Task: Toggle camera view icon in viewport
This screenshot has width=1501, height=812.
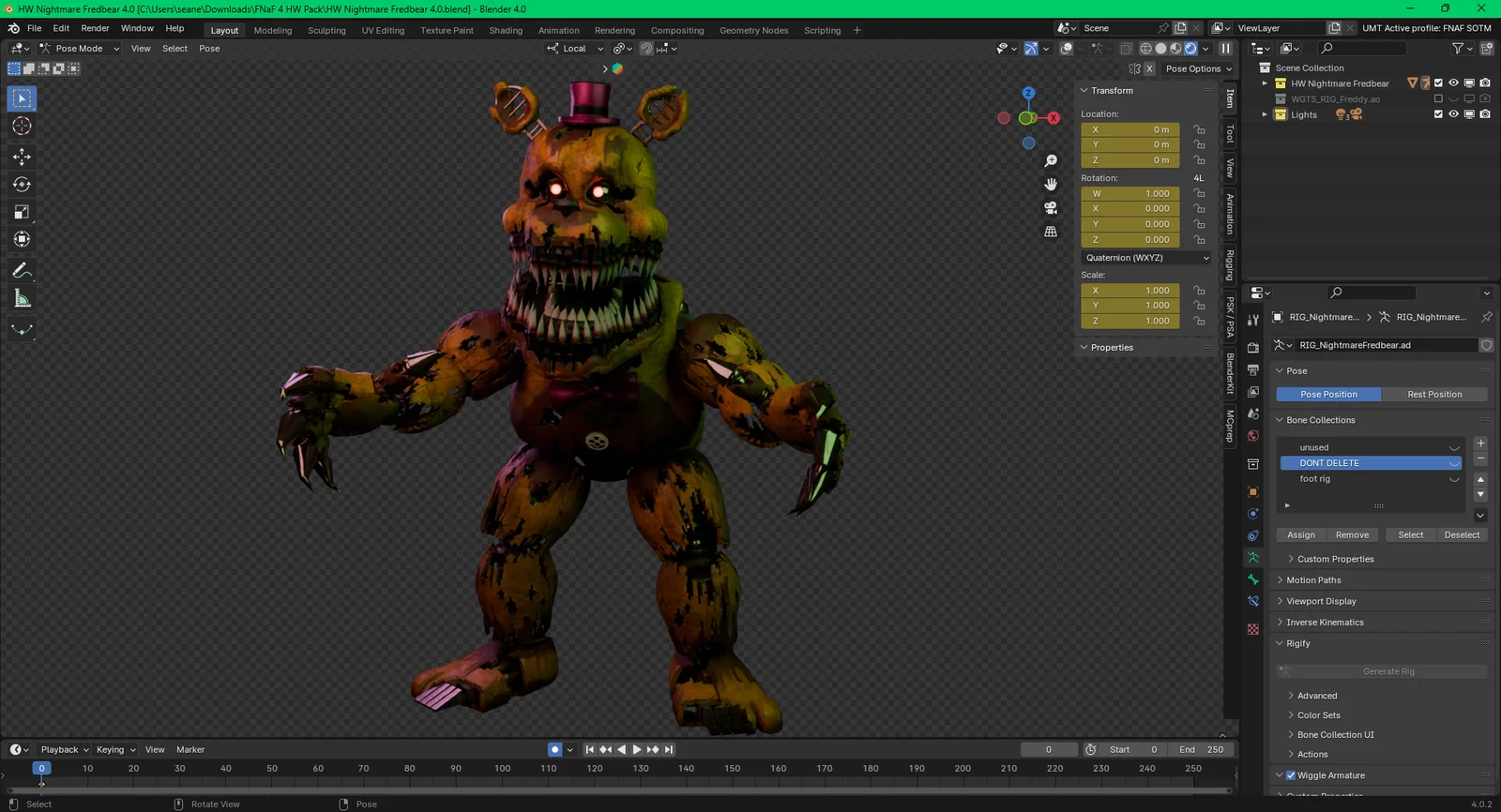Action: point(1051,207)
